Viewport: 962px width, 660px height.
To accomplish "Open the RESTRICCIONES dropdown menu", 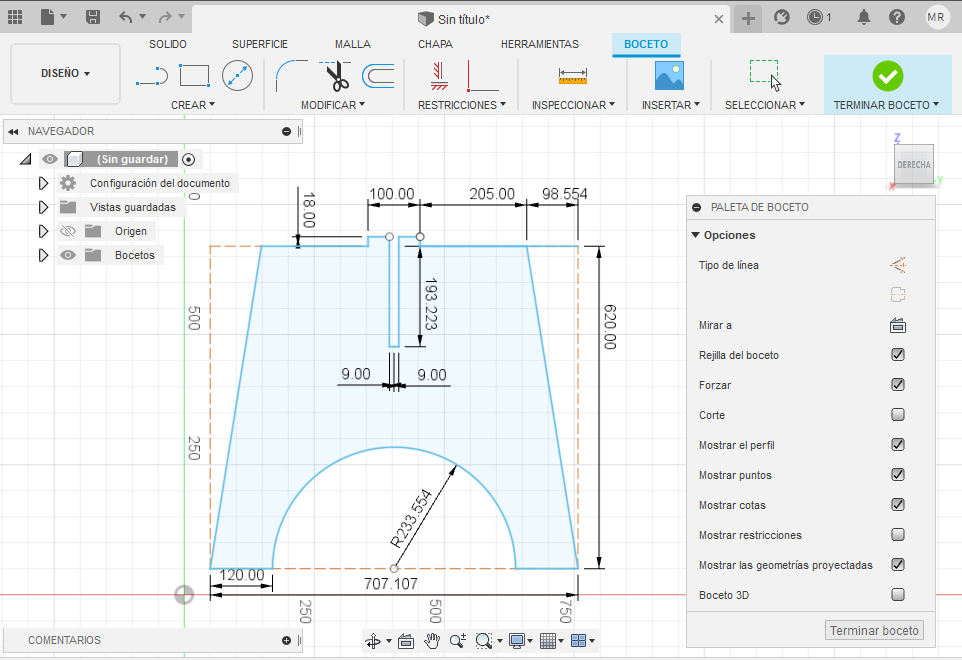I will [461, 105].
